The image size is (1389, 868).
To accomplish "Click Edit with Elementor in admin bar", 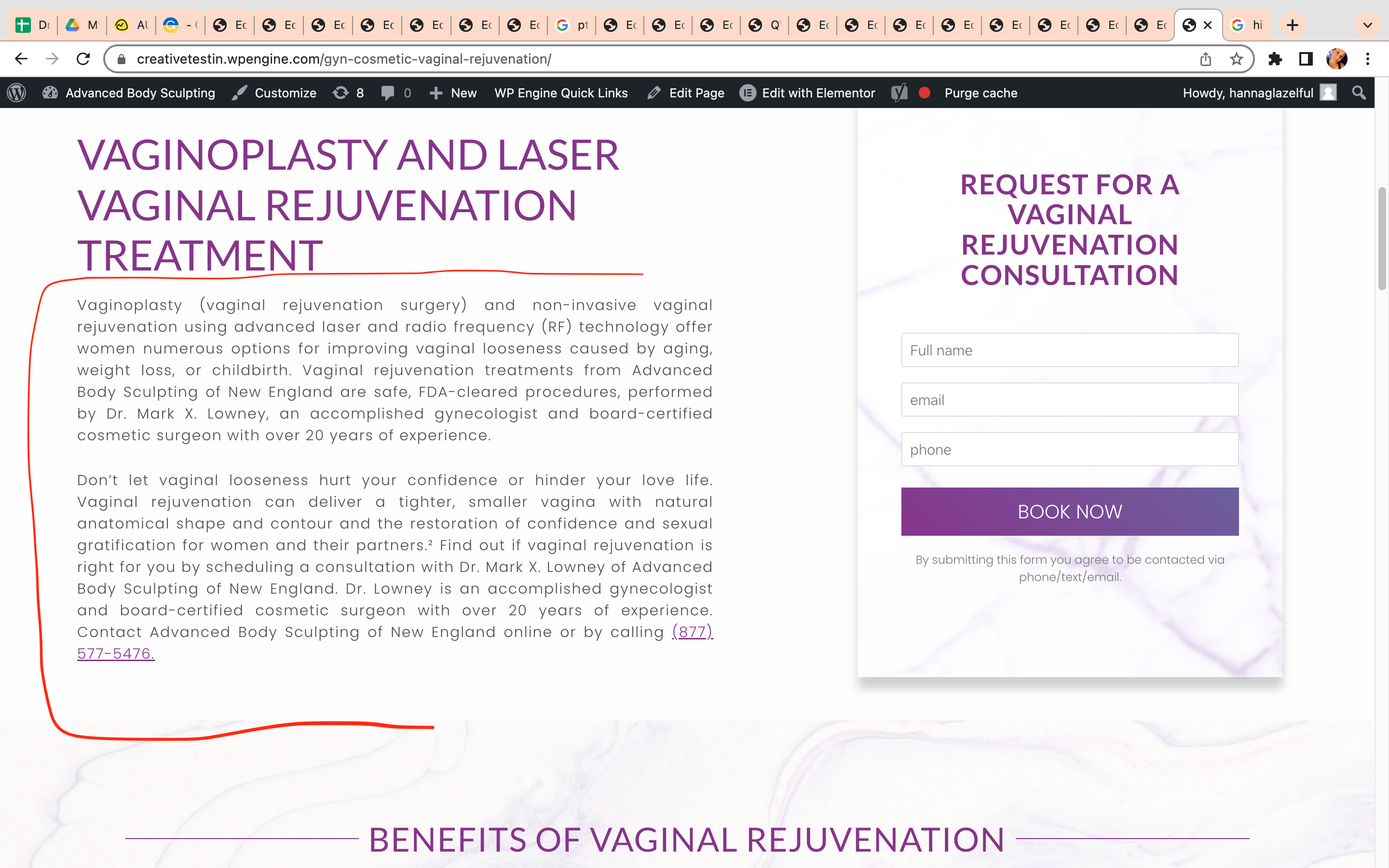I will pyautogui.click(x=807, y=93).
